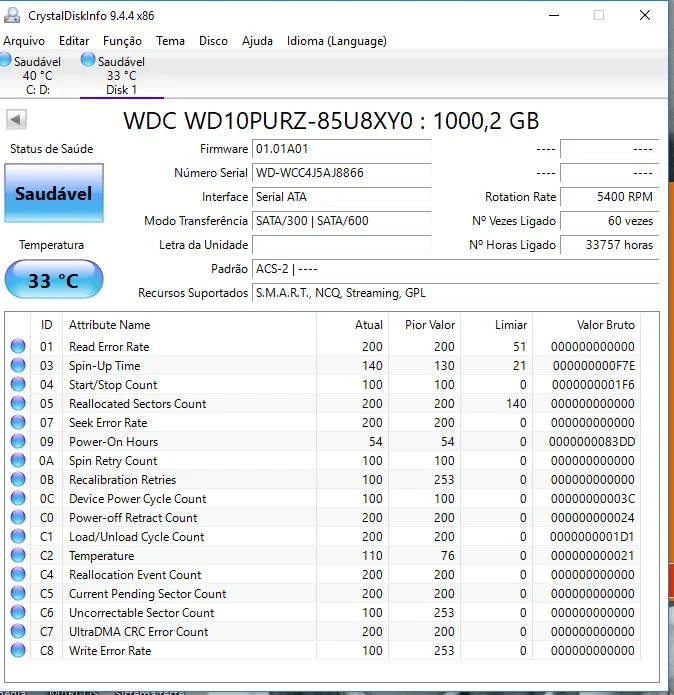Screen dimensions: 674x695
Task: Click status orb for Uncorrectable Sector Count
Action: coord(18,613)
